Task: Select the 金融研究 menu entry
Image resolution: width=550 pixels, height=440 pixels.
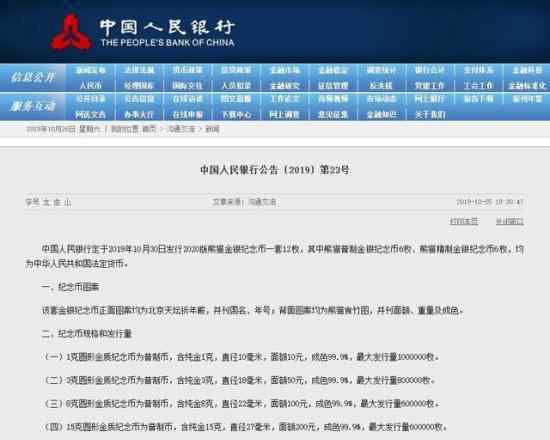Action: [x=284, y=85]
